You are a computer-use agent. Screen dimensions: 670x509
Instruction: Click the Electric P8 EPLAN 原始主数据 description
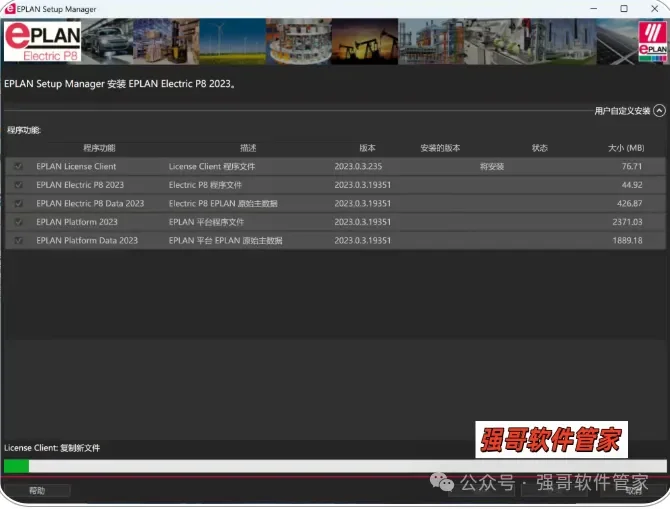[x=223, y=203]
